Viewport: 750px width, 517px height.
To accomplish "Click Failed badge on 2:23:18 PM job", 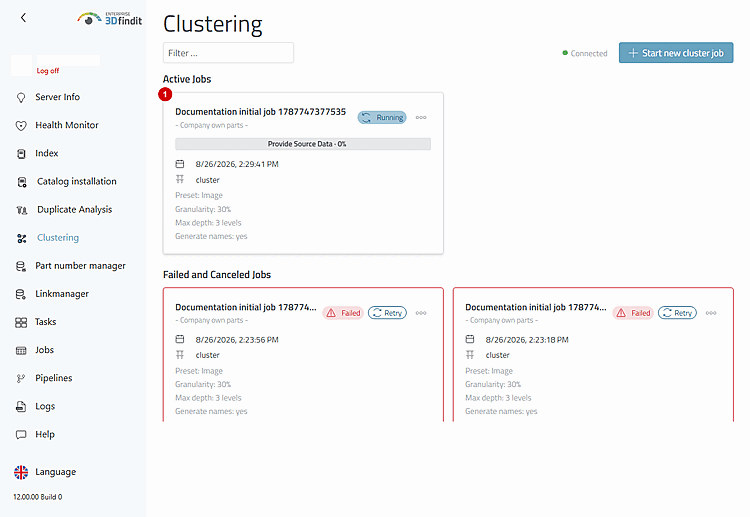I will (633, 313).
